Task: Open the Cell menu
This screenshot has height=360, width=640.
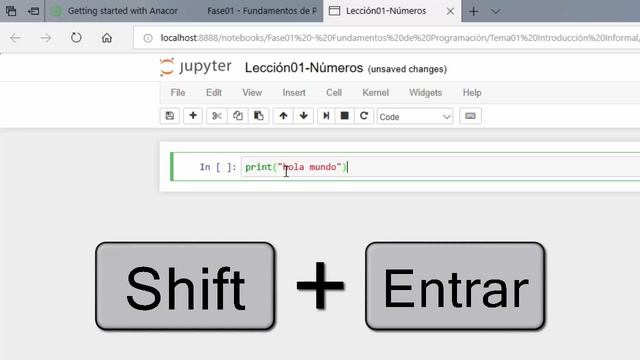Action: [334, 93]
